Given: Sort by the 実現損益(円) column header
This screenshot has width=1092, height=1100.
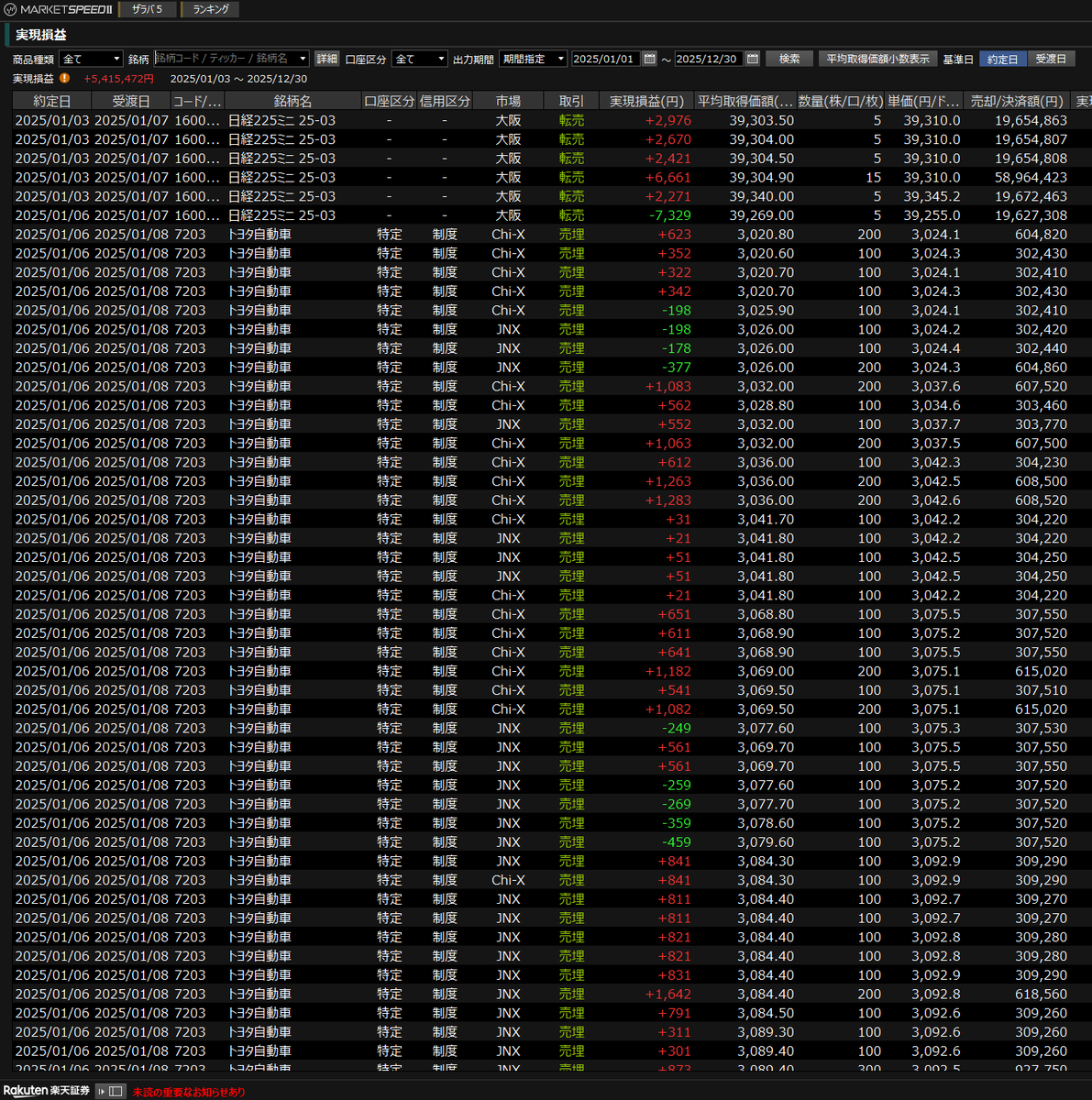Looking at the screenshot, I should click(647, 101).
